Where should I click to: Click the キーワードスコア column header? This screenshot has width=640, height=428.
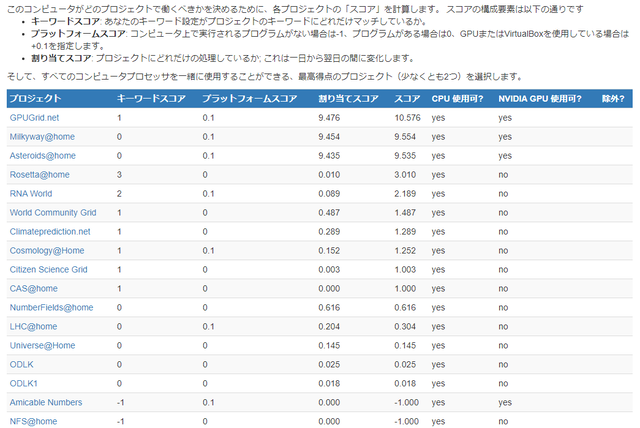tap(151, 98)
